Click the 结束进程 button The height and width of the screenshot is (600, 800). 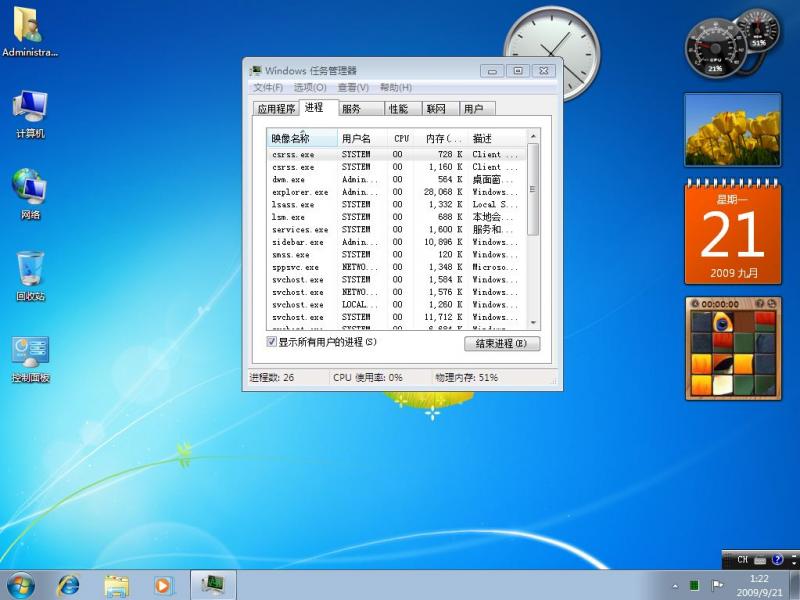[502, 343]
